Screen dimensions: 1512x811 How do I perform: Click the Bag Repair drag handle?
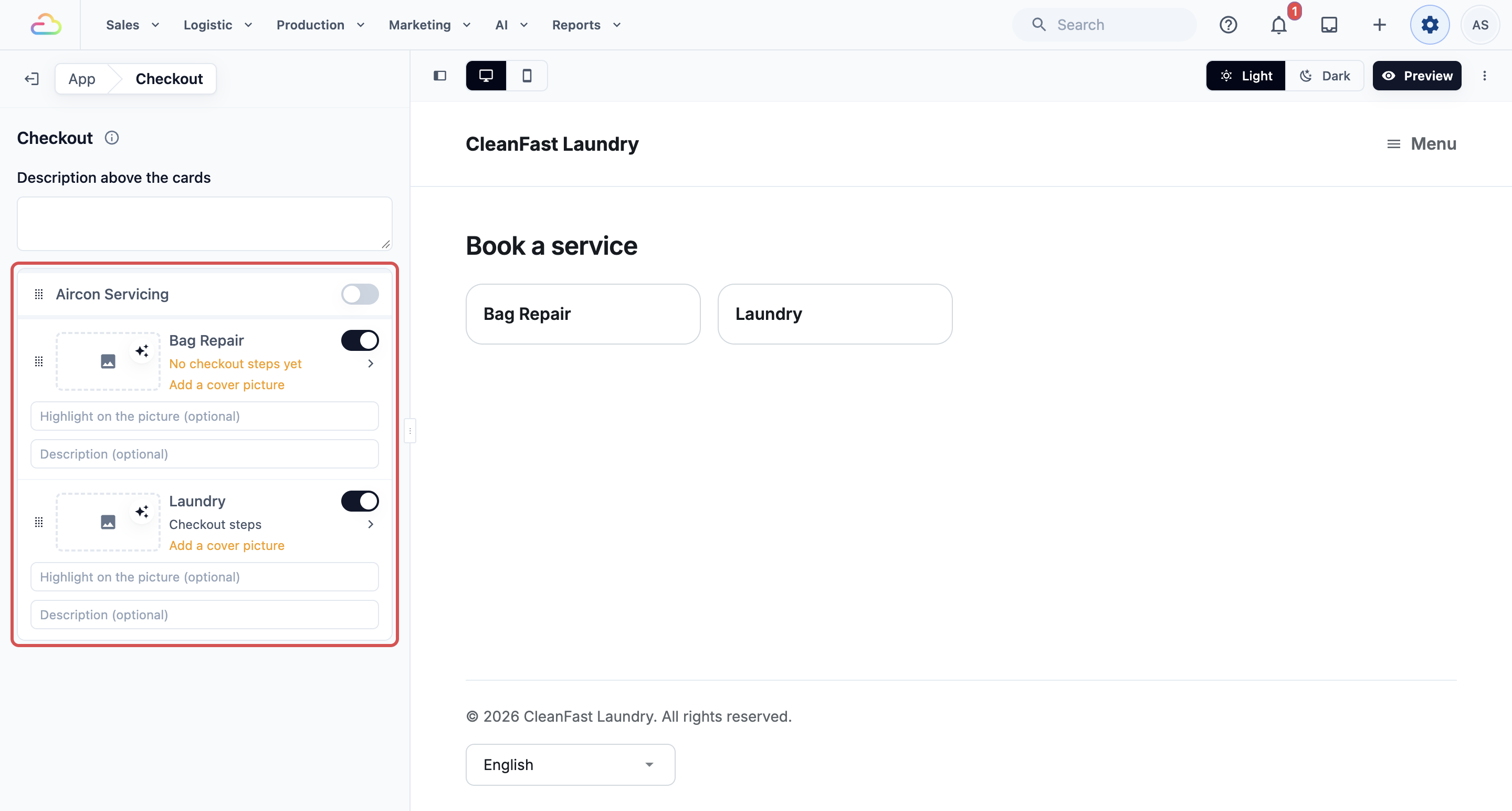click(x=39, y=361)
